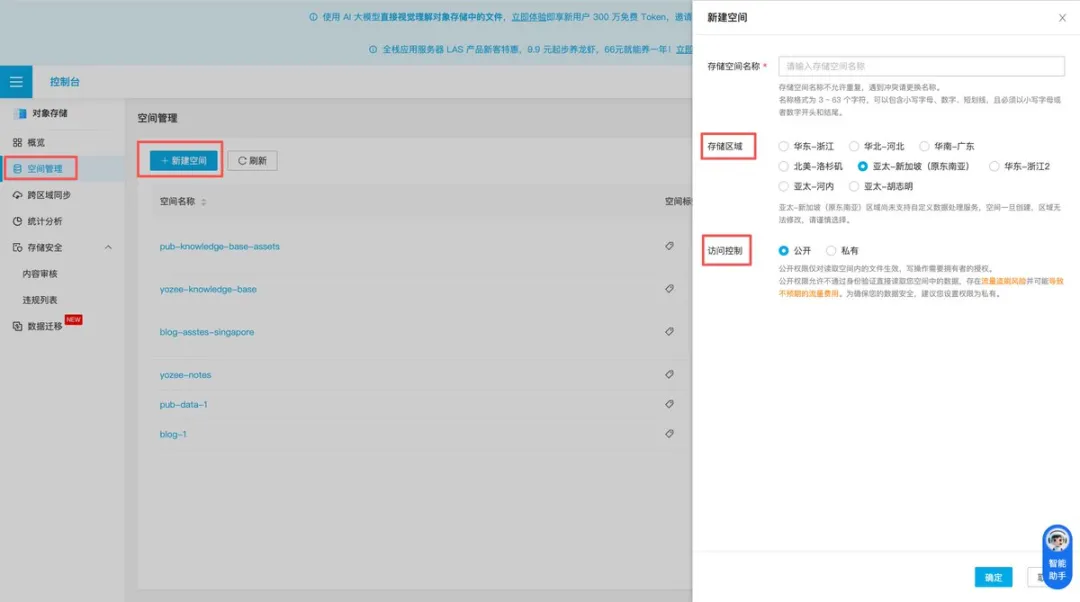Click the sort icon beside 空间名称
The image size is (1080, 602).
coord(204,202)
